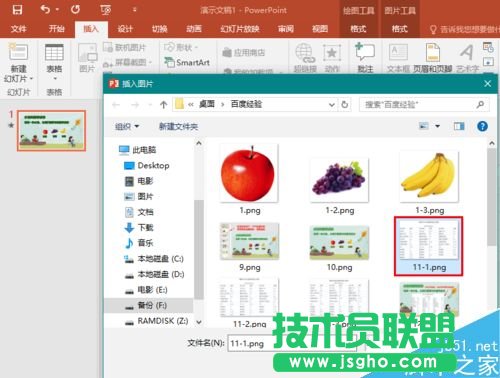This screenshot has height=378, width=500.
Task: Select RAMDISK (Z:) drive
Action: pyautogui.click(x=156, y=321)
